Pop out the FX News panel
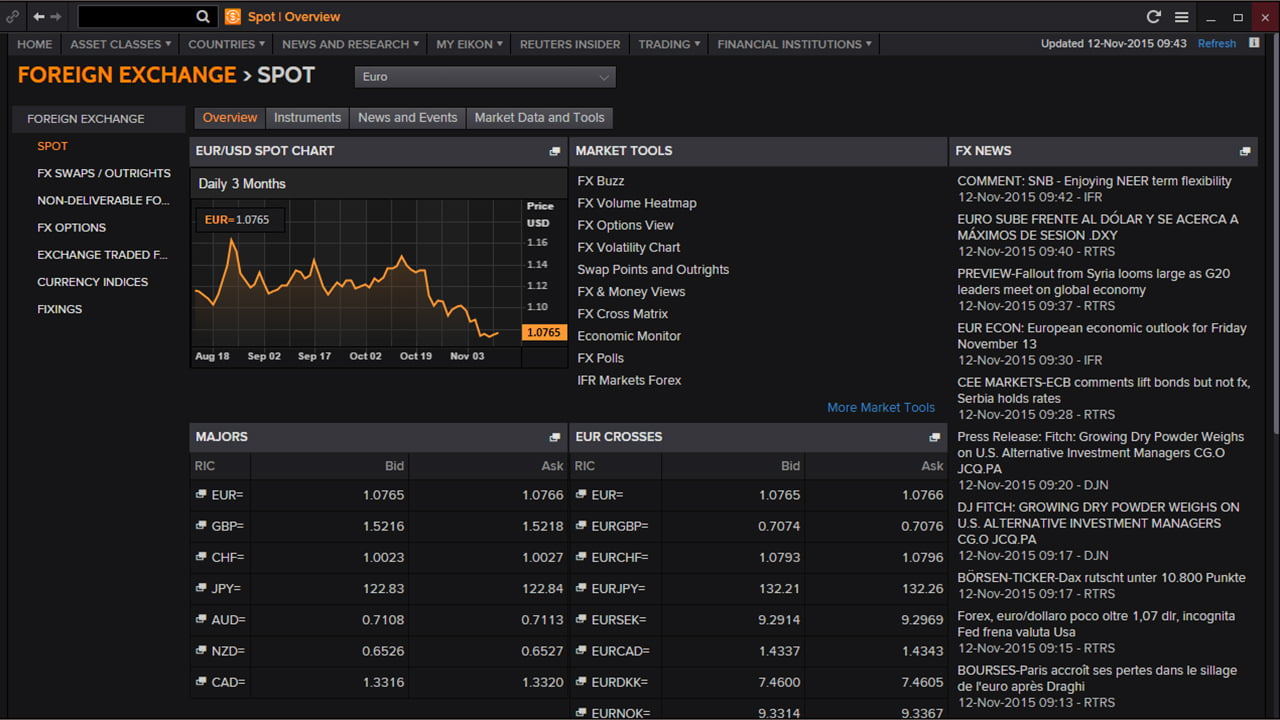The height and width of the screenshot is (720, 1280). pyautogui.click(x=1245, y=151)
